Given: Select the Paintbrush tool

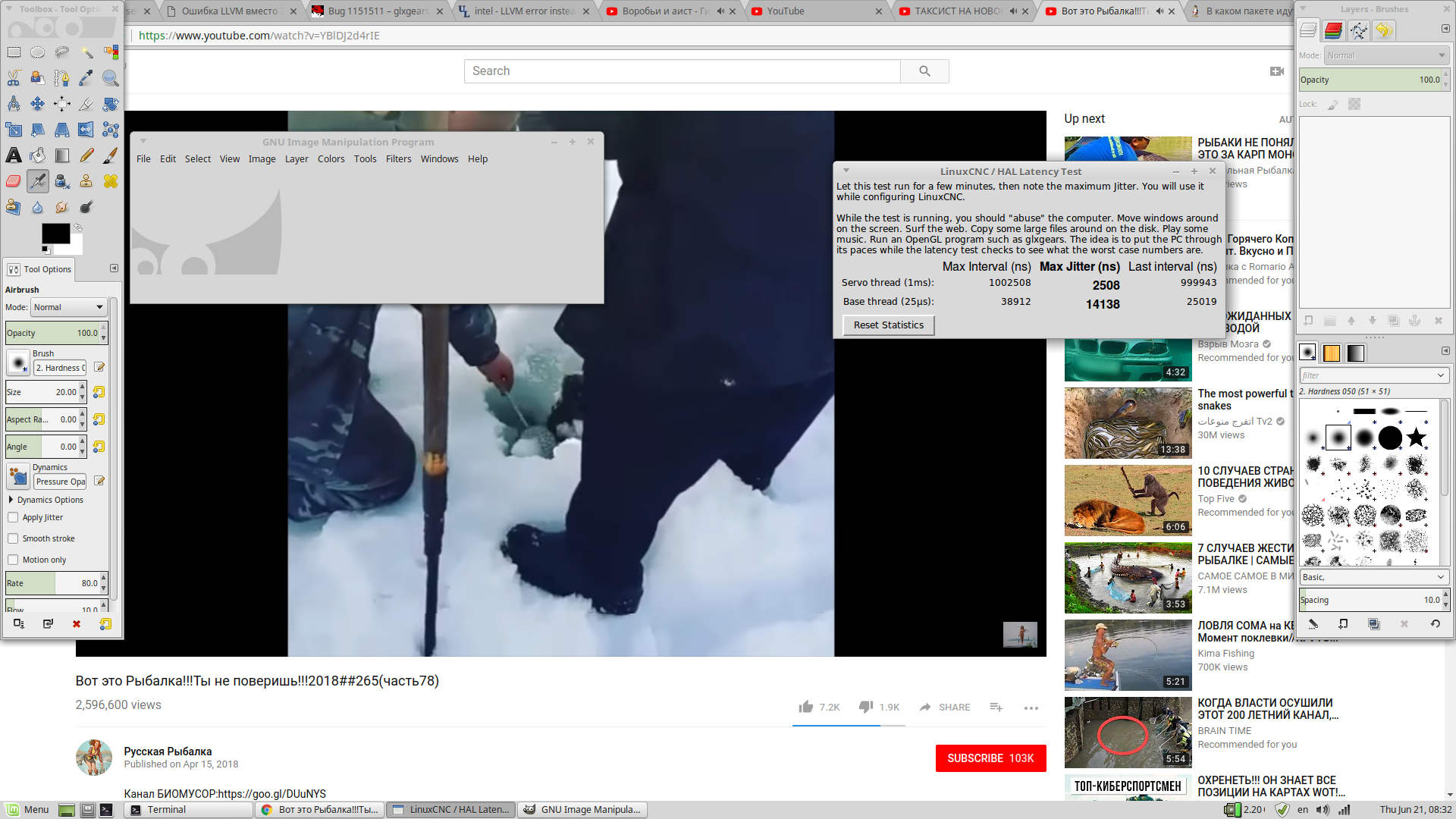Looking at the screenshot, I should [x=111, y=155].
